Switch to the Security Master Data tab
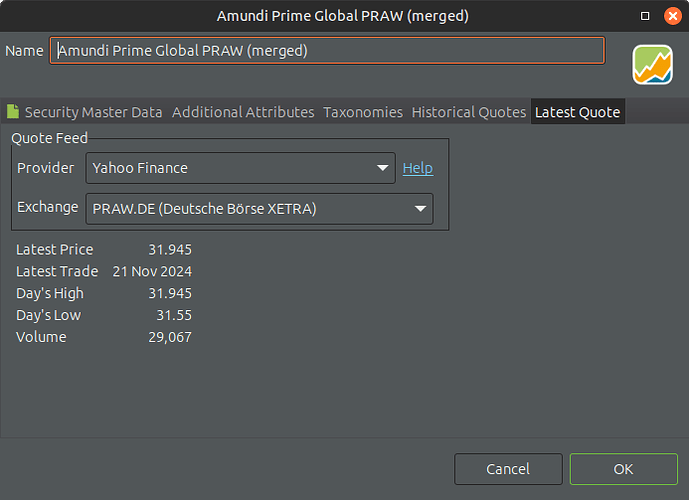This screenshot has height=500, width=689. [93, 112]
